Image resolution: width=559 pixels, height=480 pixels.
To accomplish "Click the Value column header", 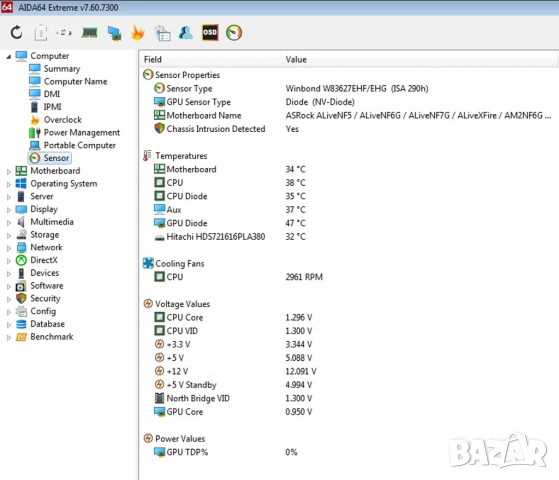I will click(x=419, y=59).
